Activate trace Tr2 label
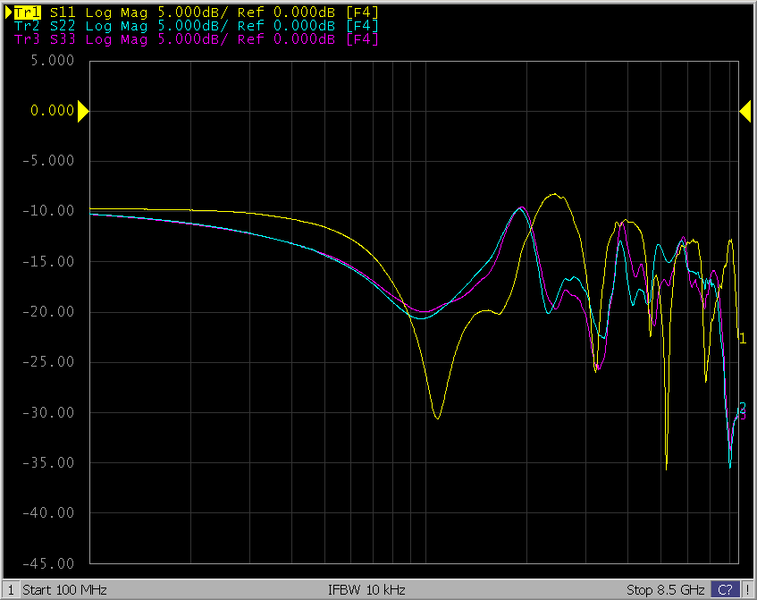The width and height of the screenshot is (757, 600). pyautogui.click(x=27, y=26)
